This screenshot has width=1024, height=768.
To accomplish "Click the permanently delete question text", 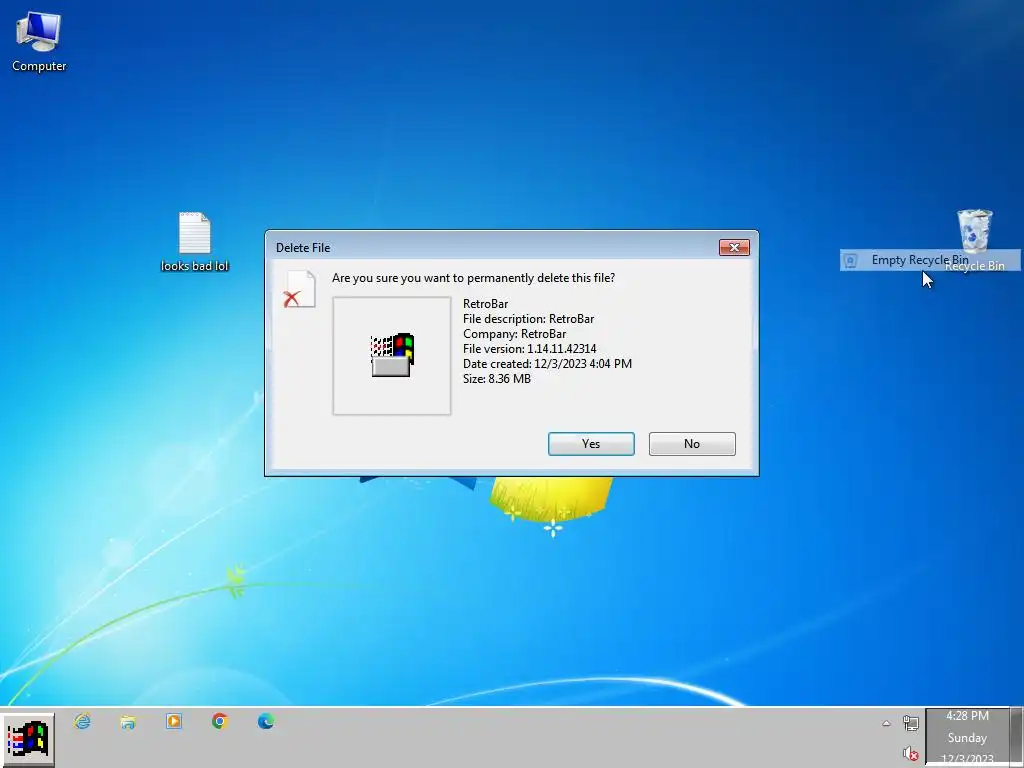I will 473,278.
